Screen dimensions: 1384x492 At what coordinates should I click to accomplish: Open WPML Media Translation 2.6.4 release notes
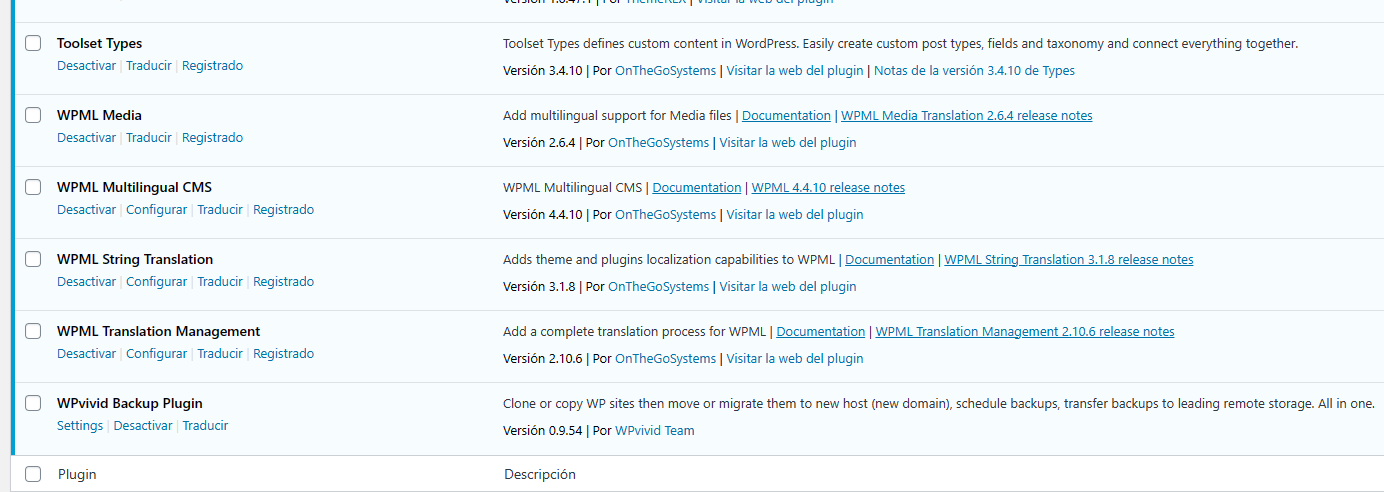point(966,116)
